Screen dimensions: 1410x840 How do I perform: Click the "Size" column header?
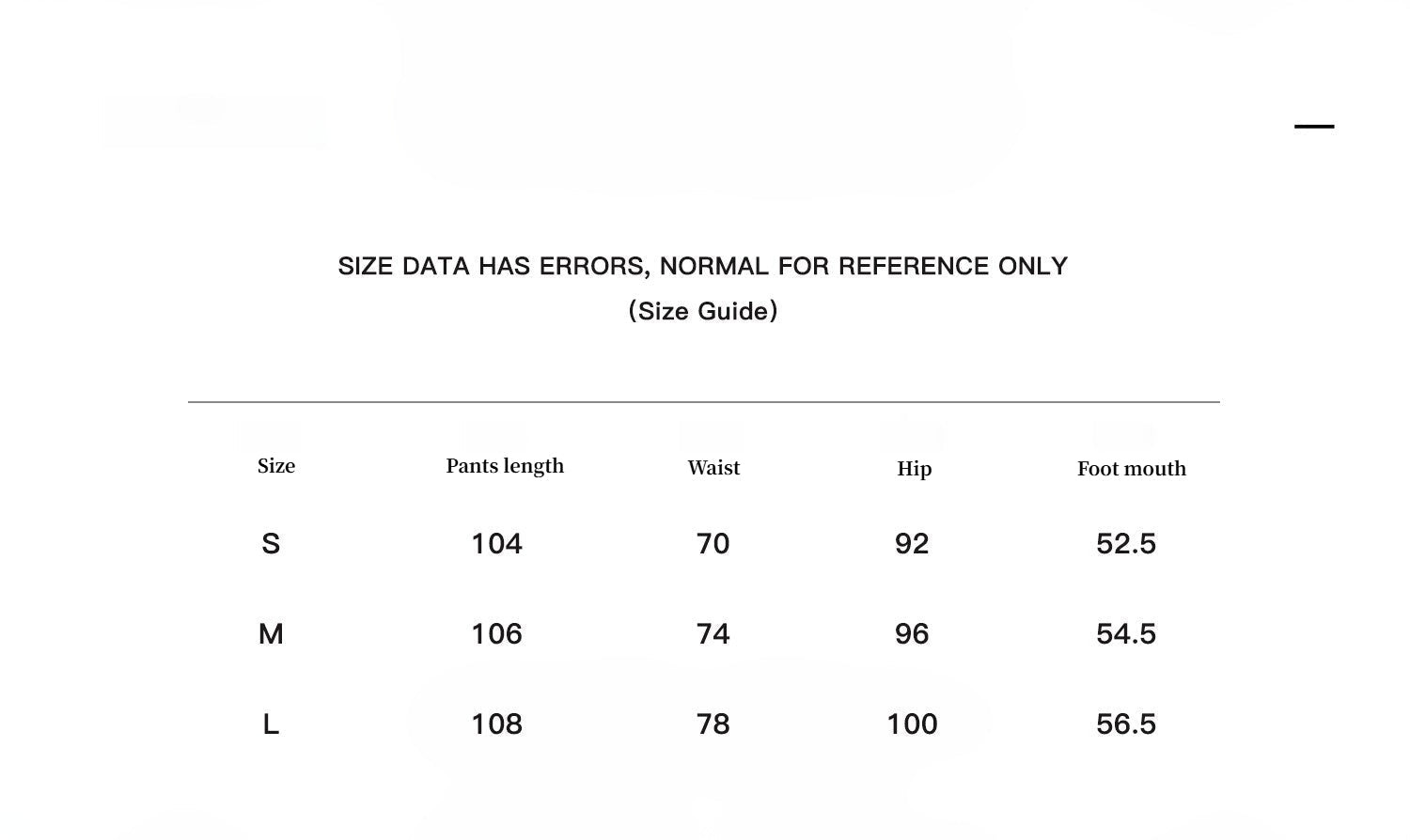tap(276, 466)
